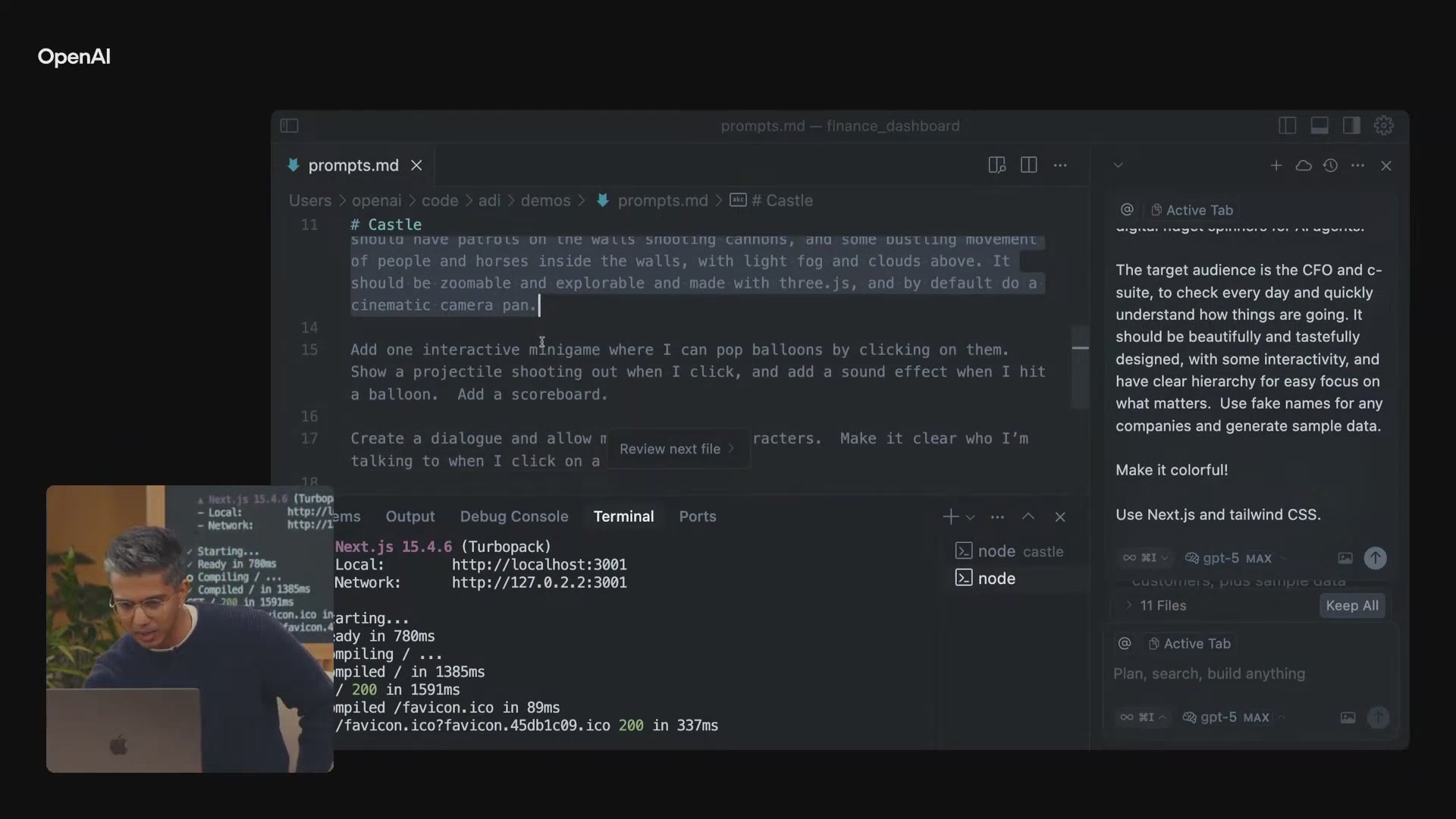Screen dimensions: 1456x819
Task: Open settings gear in title bar
Action: [1384, 126]
